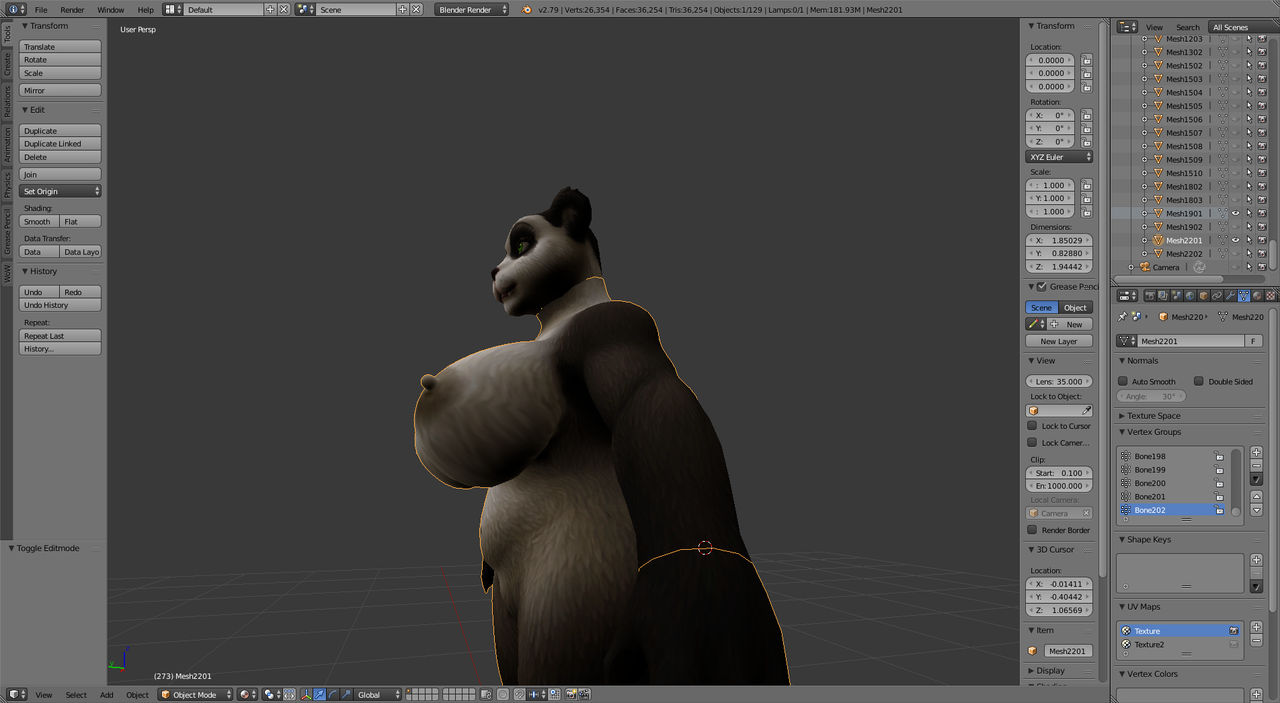Click the Repeat Last button
Image resolution: width=1280 pixels, height=703 pixels.
pos(60,336)
